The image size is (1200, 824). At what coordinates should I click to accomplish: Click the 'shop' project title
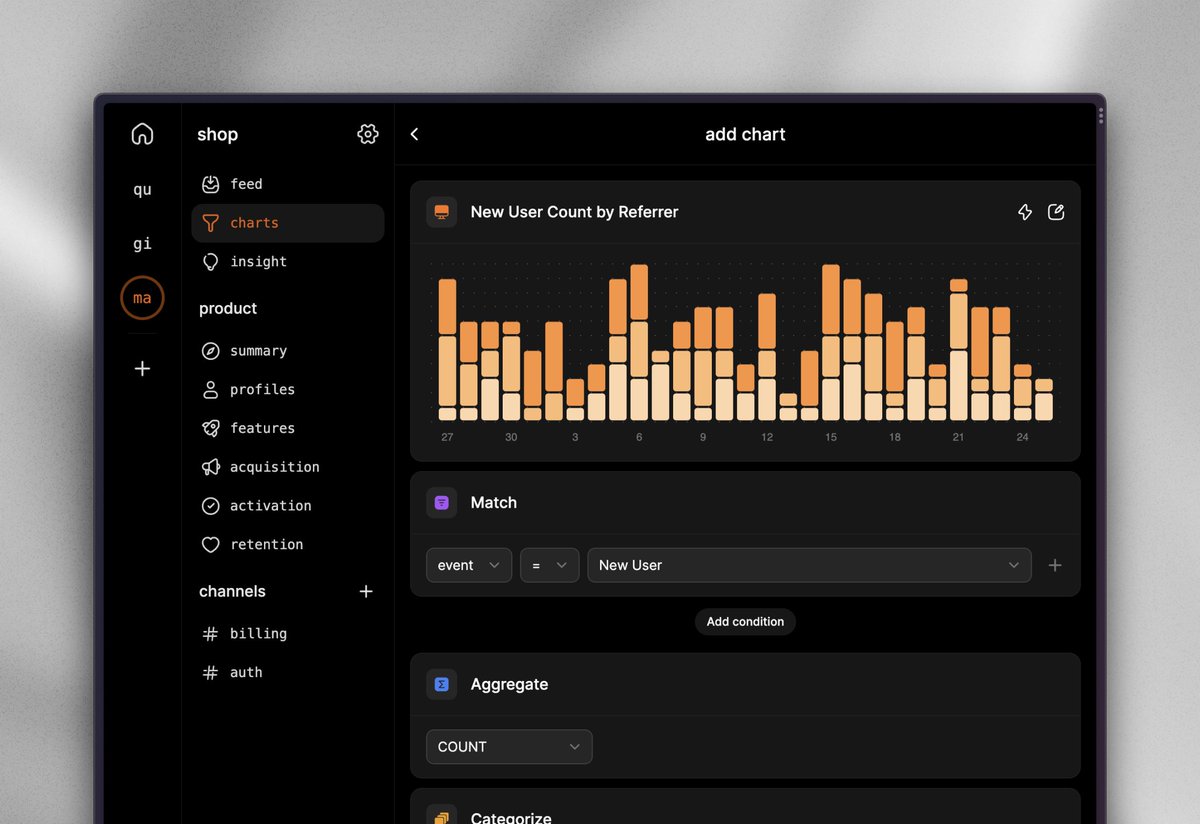point(217,134)
